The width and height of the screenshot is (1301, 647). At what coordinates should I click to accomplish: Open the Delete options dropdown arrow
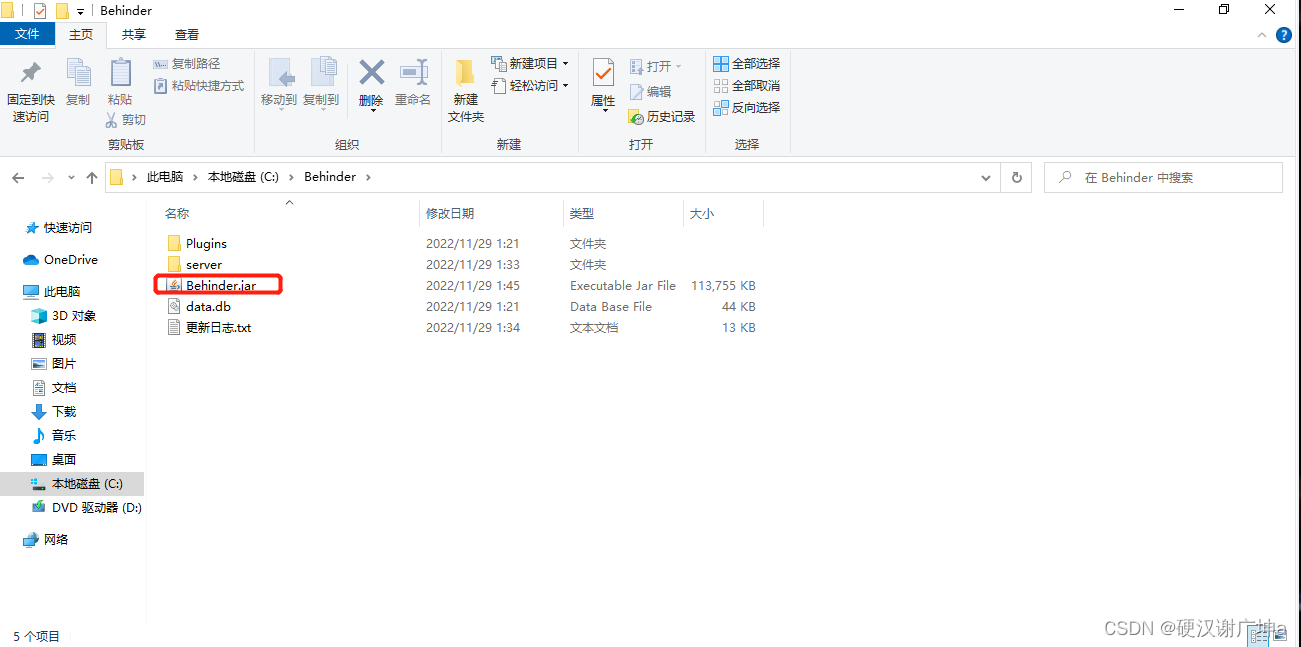(372, 110)
